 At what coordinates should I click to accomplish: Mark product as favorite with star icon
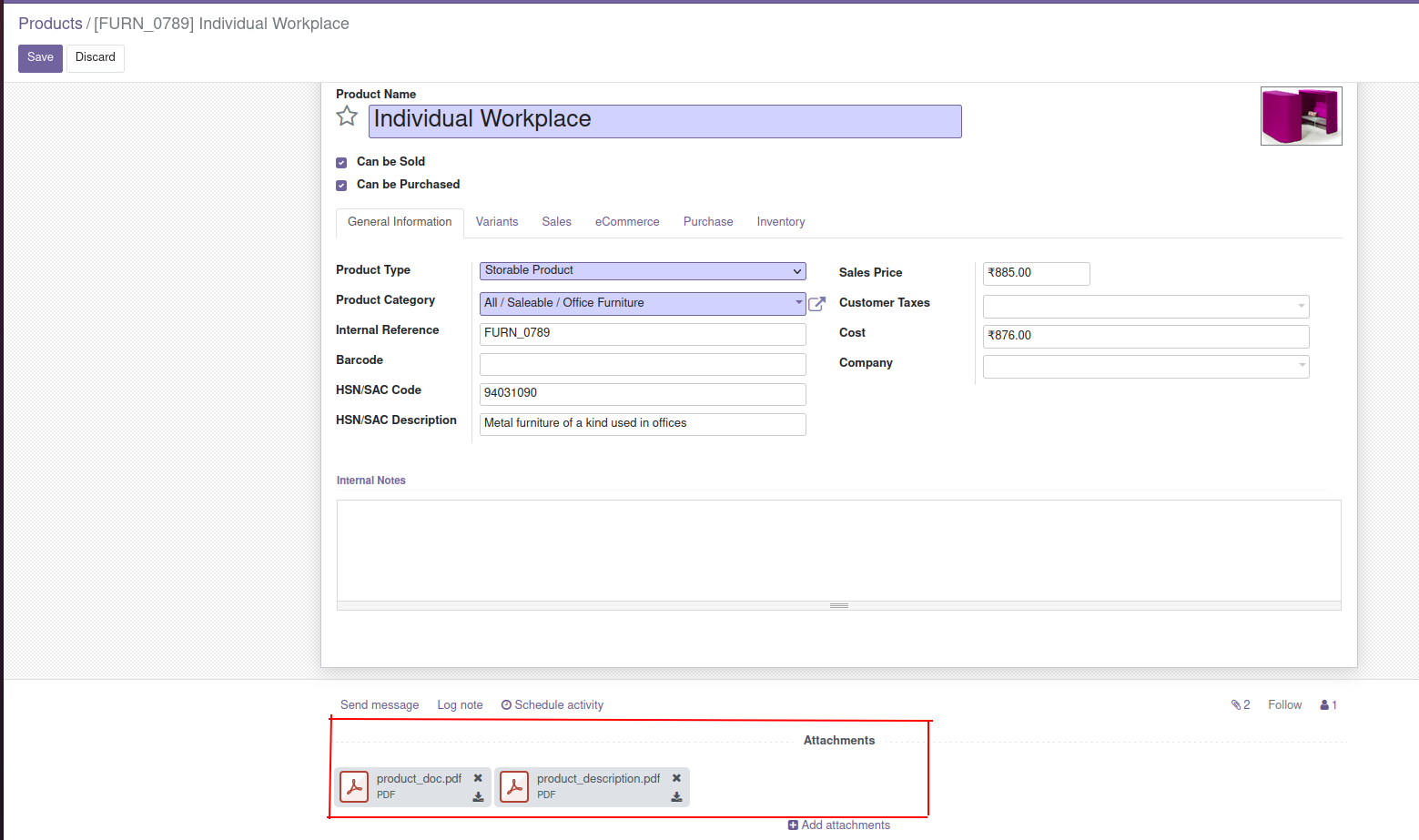coord(347,116)
